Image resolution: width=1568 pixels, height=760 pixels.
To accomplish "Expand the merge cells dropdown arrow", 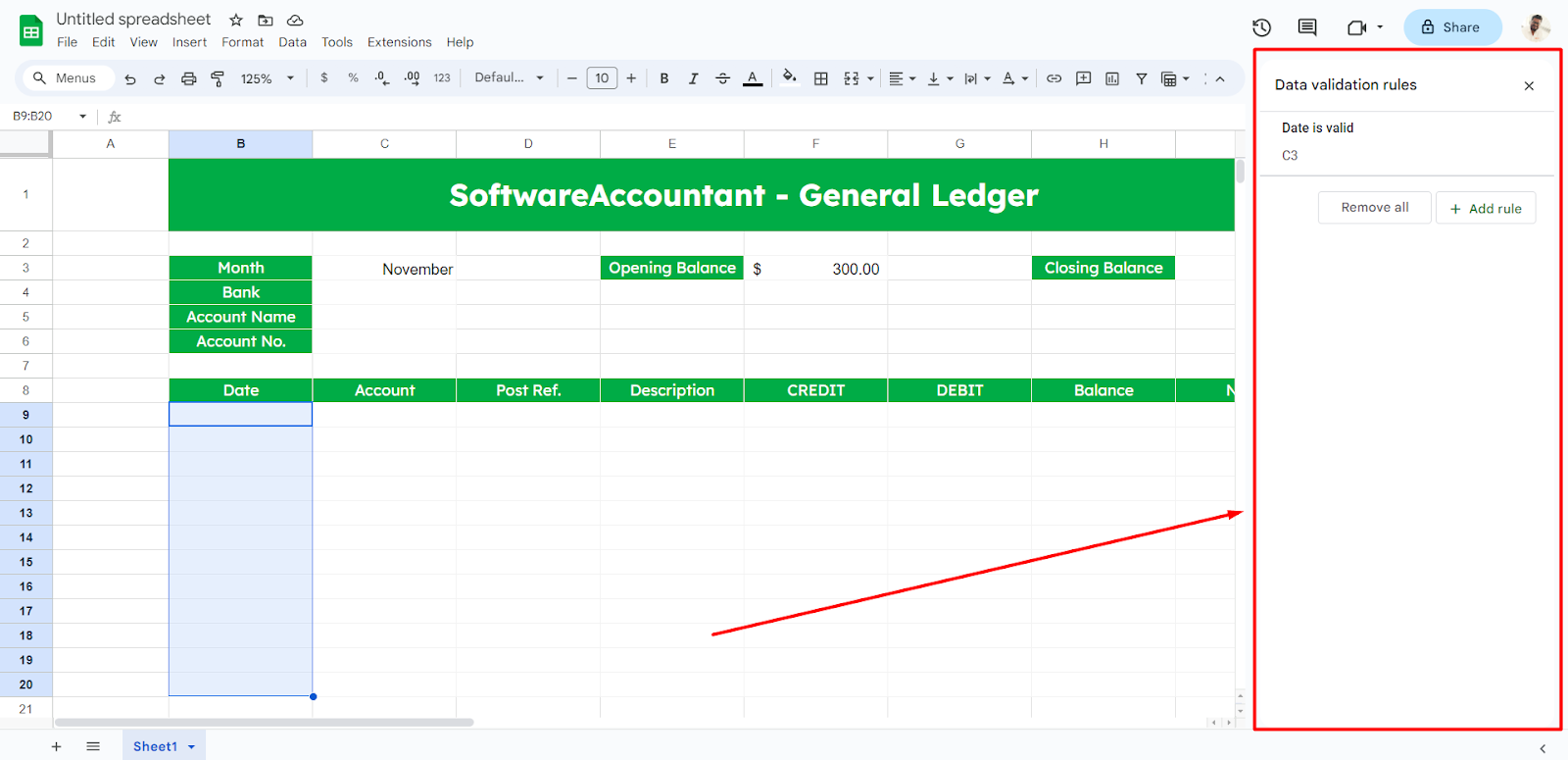I will click(870, 78).
